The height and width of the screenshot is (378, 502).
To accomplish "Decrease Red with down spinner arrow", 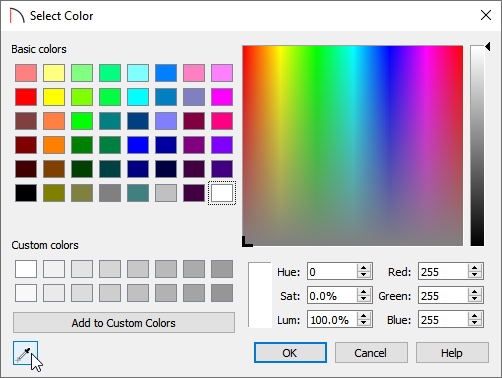I will tap(475, 276).
